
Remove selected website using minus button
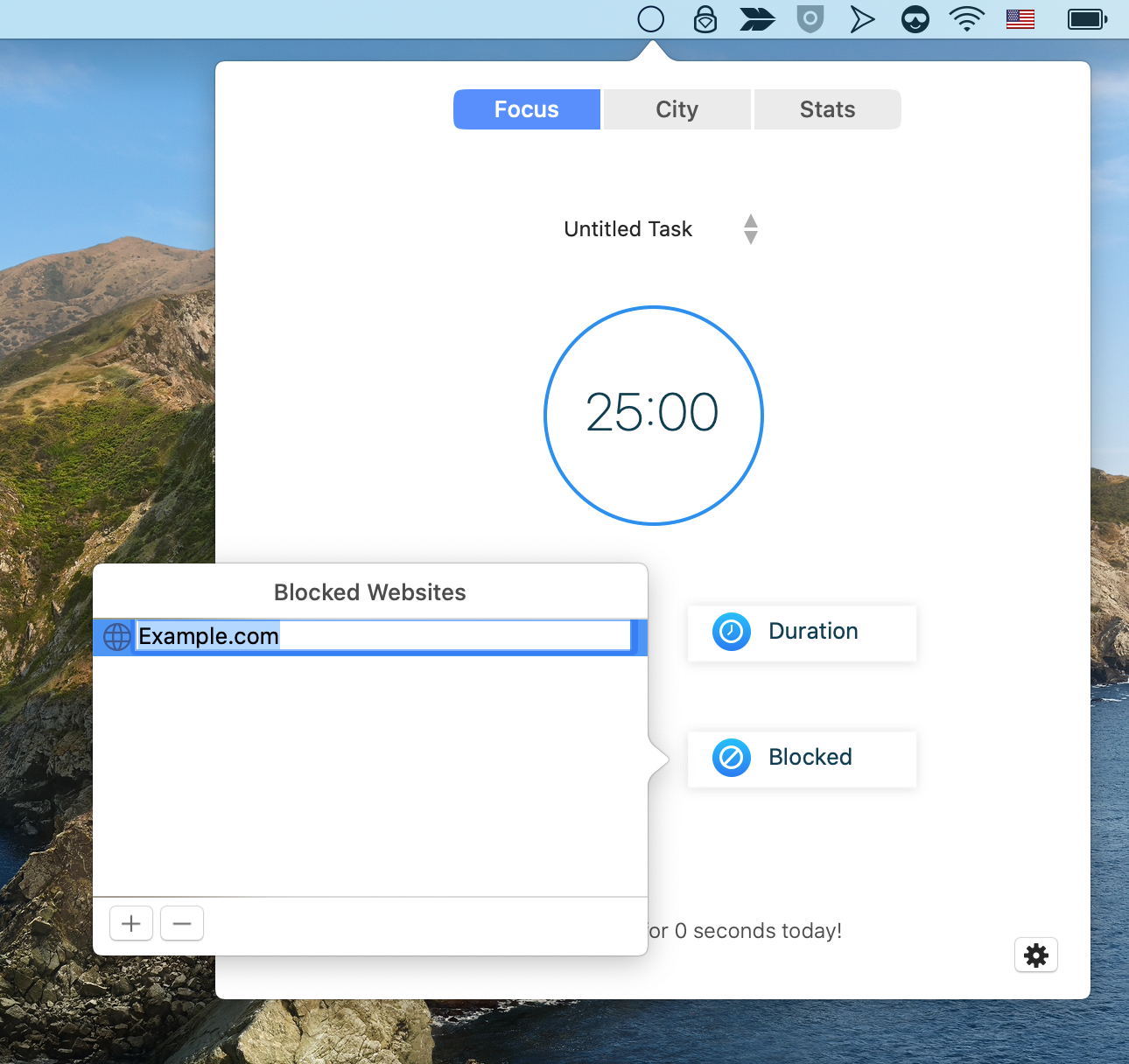(181, 923)
